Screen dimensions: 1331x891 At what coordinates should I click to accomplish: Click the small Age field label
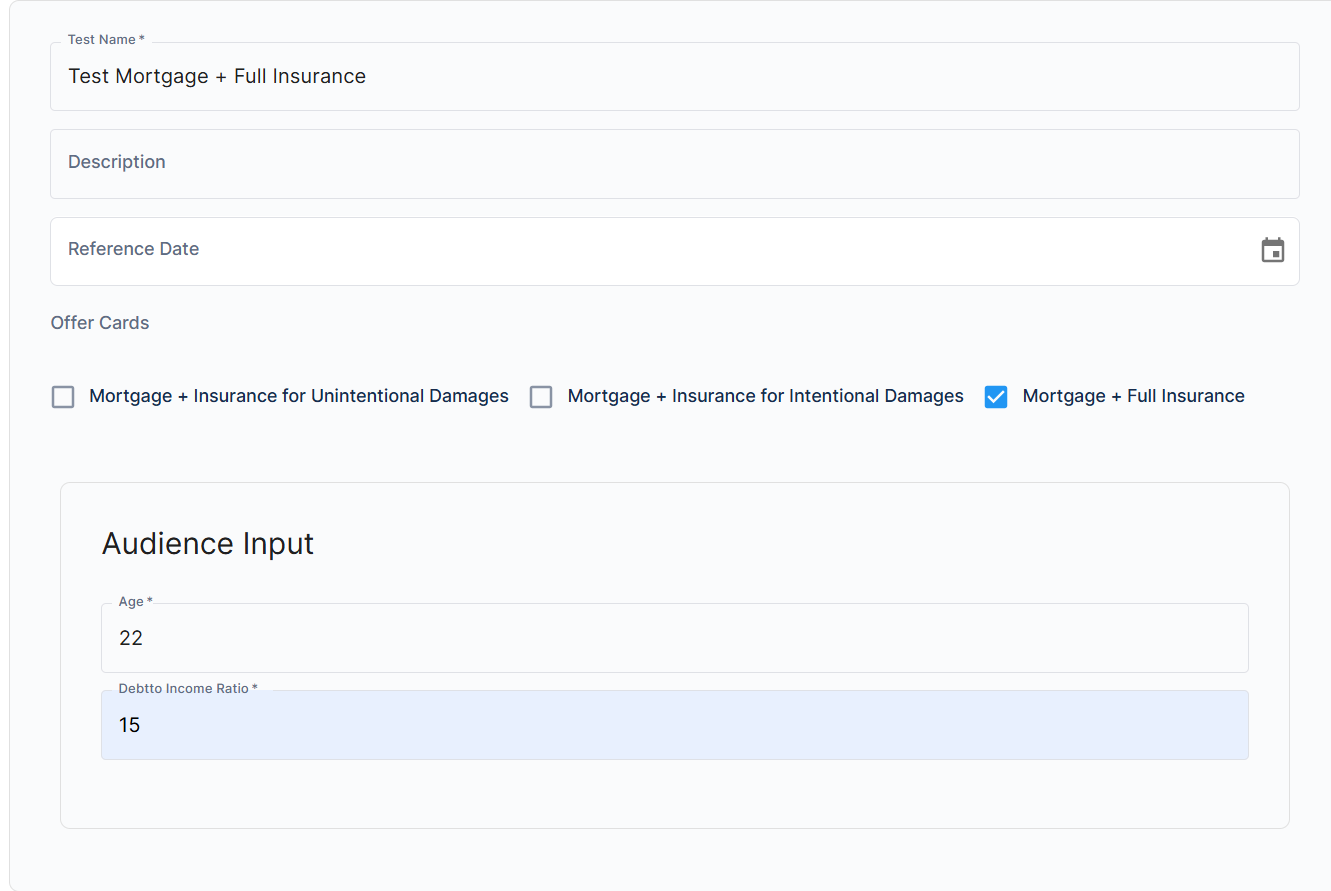point(136,601)
